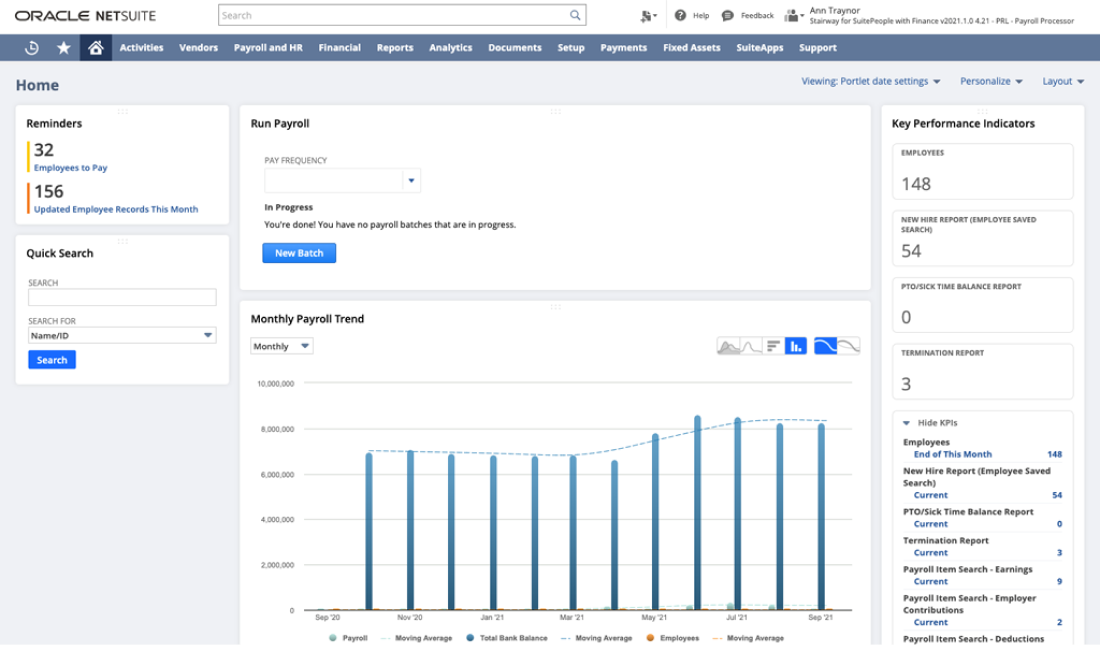Open the Search For Name/ID dropdown
This screenshot has height=645, width=1100.
[122, 335]
